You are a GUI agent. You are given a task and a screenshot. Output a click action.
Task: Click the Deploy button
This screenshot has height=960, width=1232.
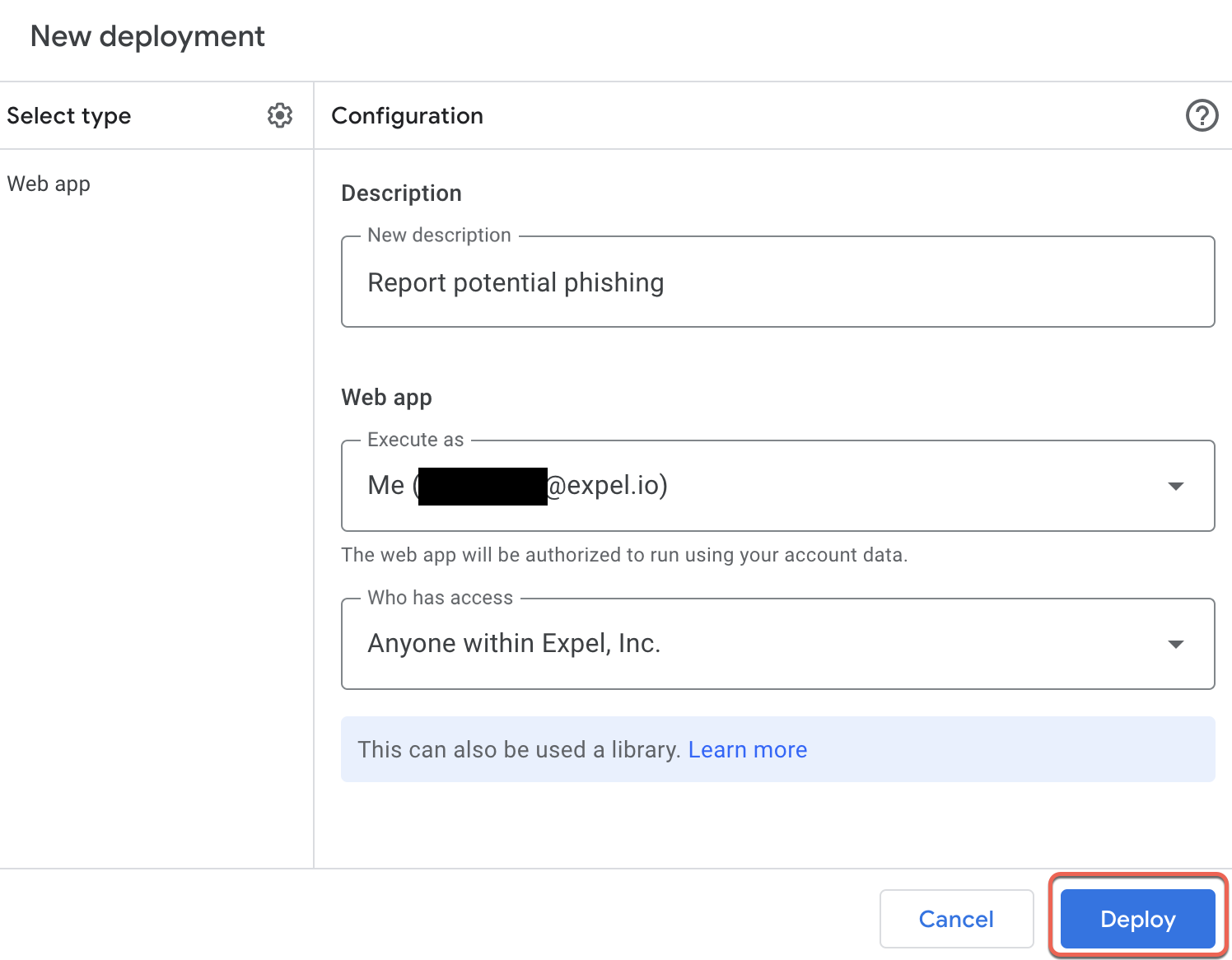1137,919
